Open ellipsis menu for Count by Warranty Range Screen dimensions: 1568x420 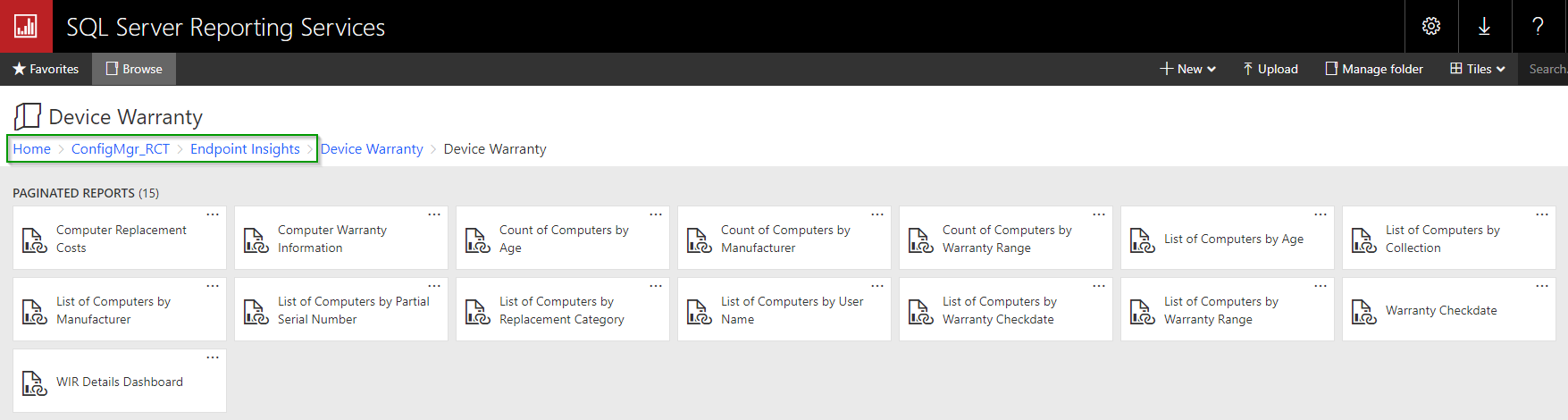[1099, 214]
